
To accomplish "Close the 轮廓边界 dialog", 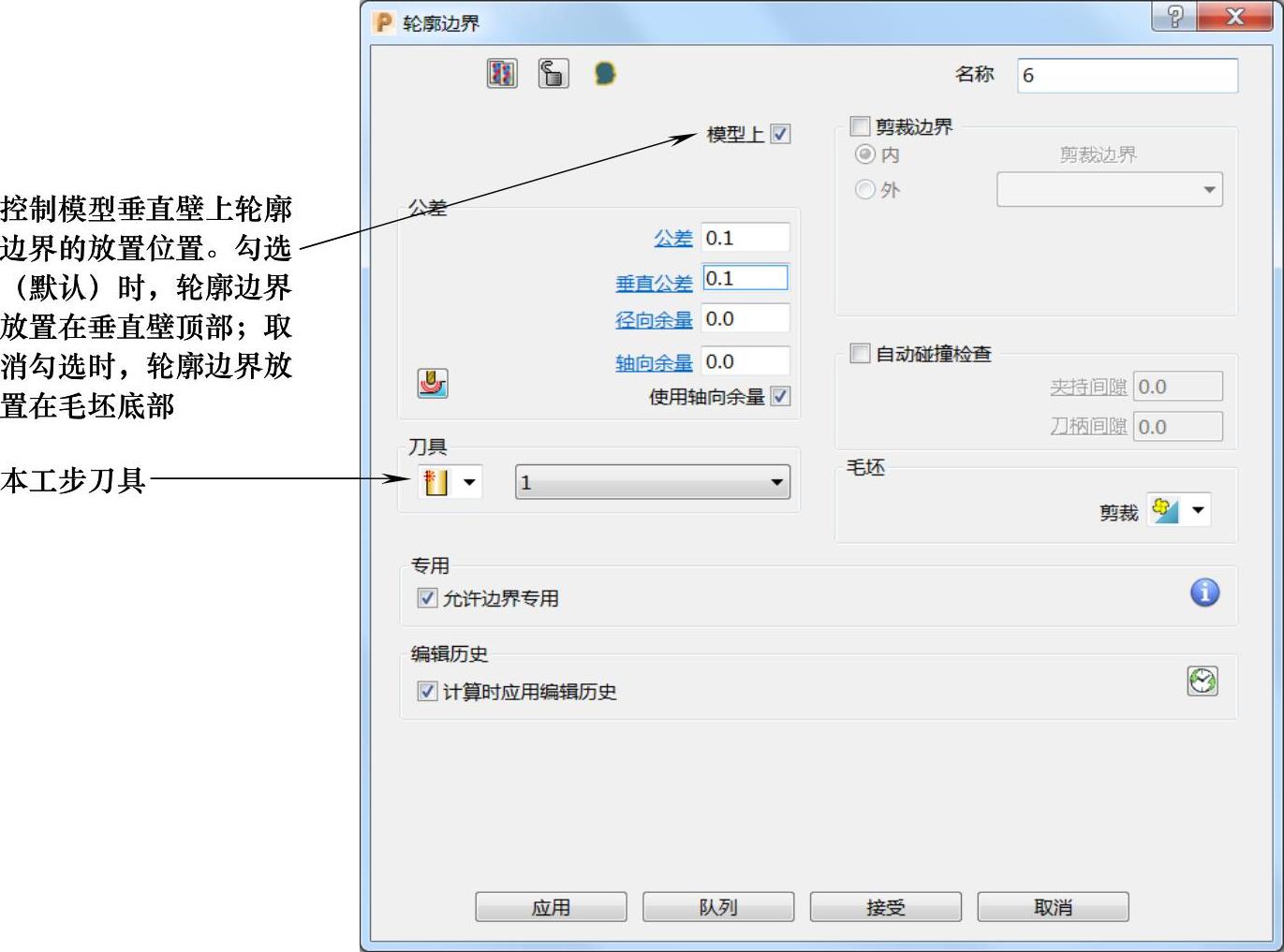I will pyautogui.click(x=1235, y=16).
